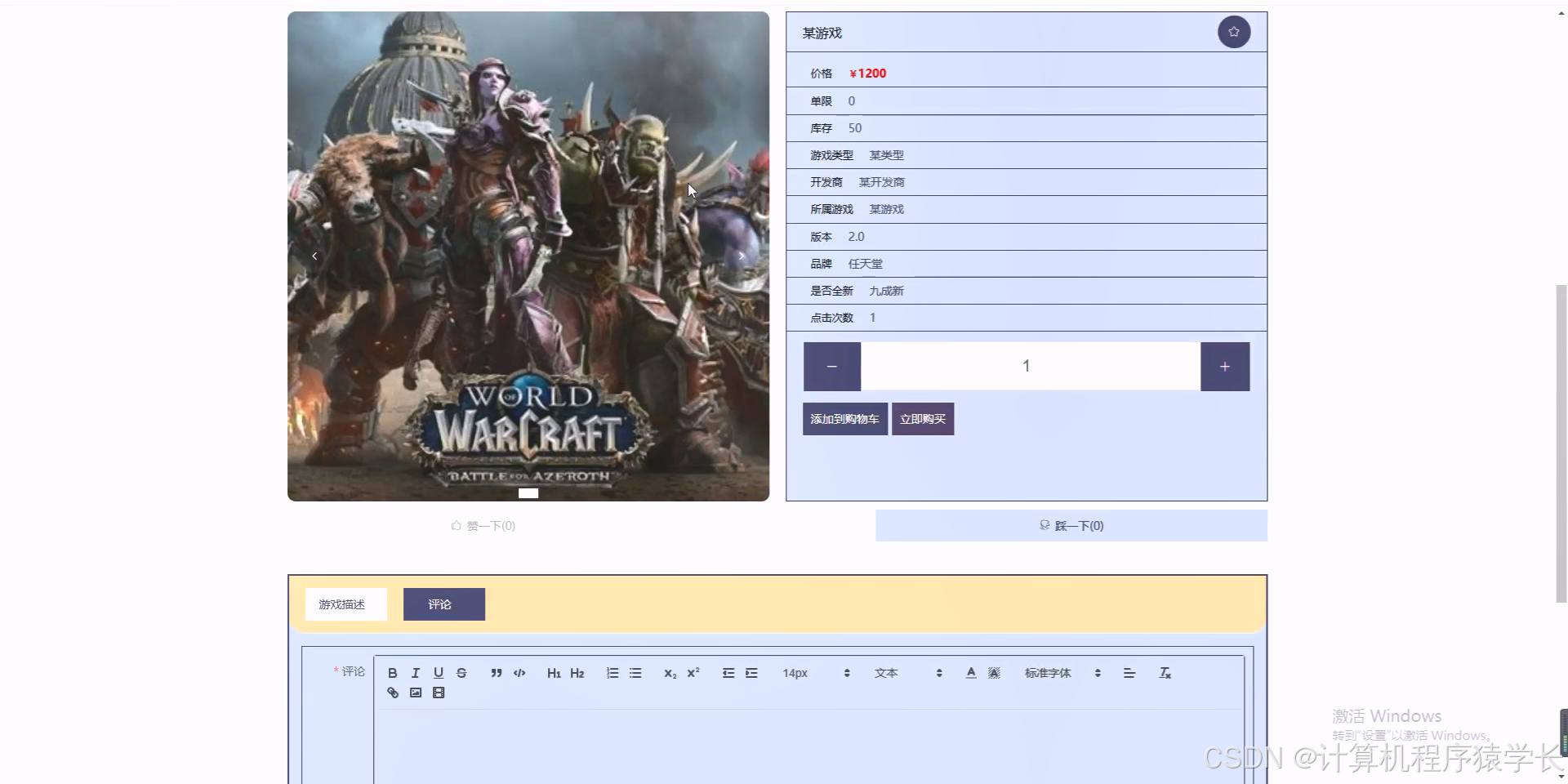1568x784 pixels.
Task: Insert a blockquote in the editor
Action: (496, 673)
